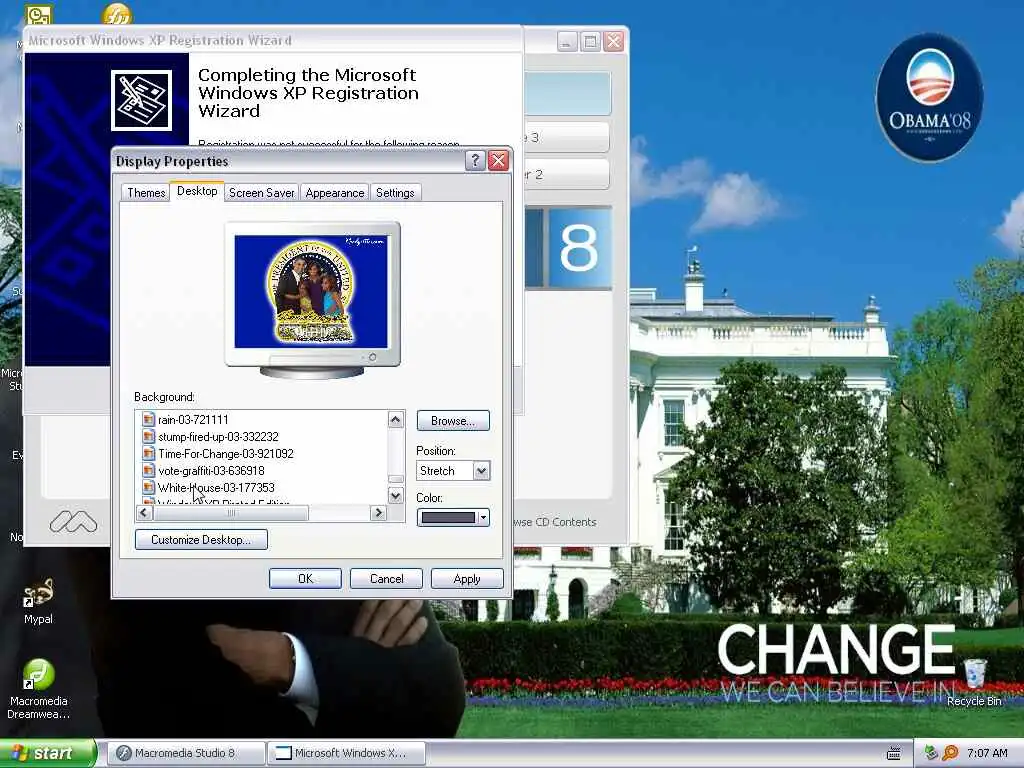Switch to the Settings tab
Image resolution: width=1024 pixels, height=768 pixels.
[395, 193]
